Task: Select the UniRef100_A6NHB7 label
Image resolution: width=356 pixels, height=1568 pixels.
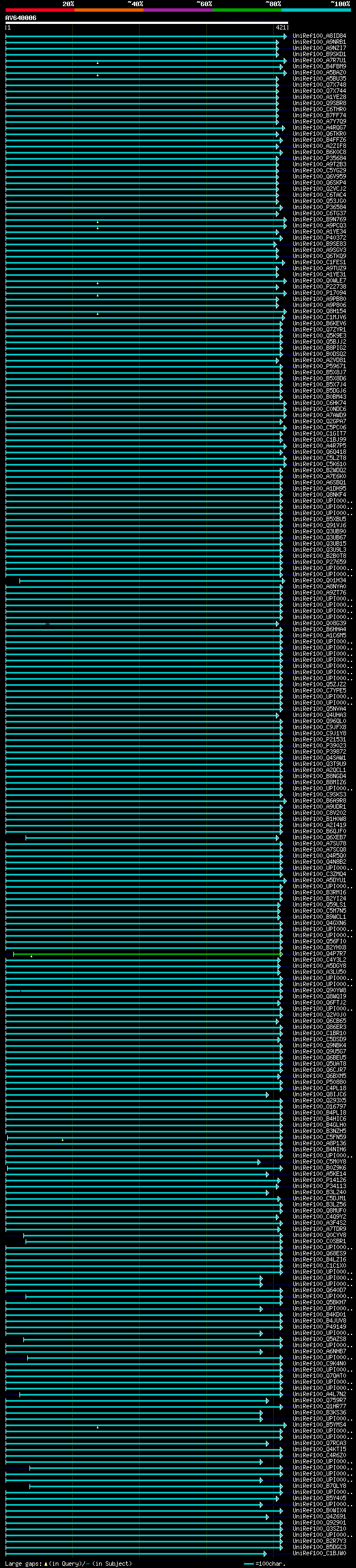Action: pos(319,1351)
